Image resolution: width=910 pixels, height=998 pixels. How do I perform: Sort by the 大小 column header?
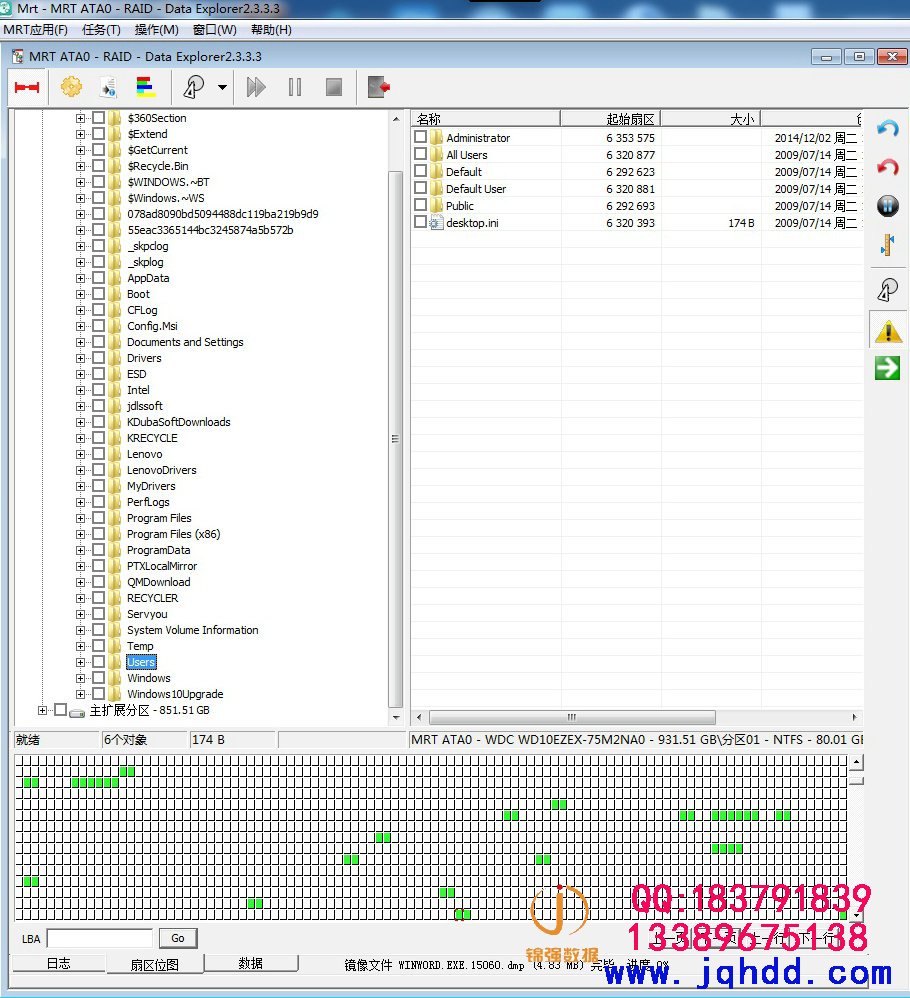point(711,119)
